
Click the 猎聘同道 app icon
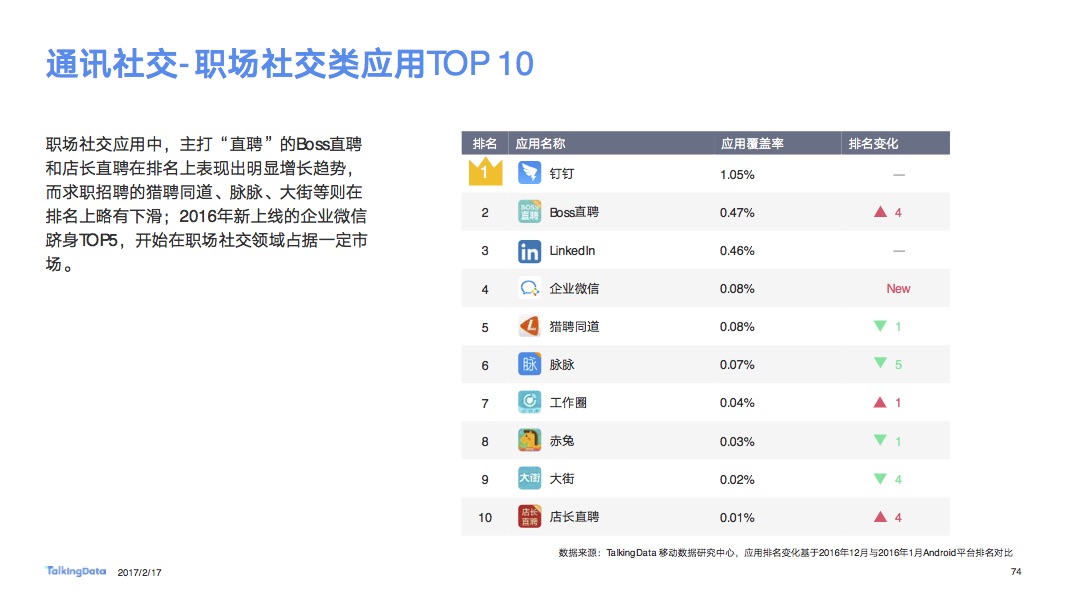coord(529,327)
